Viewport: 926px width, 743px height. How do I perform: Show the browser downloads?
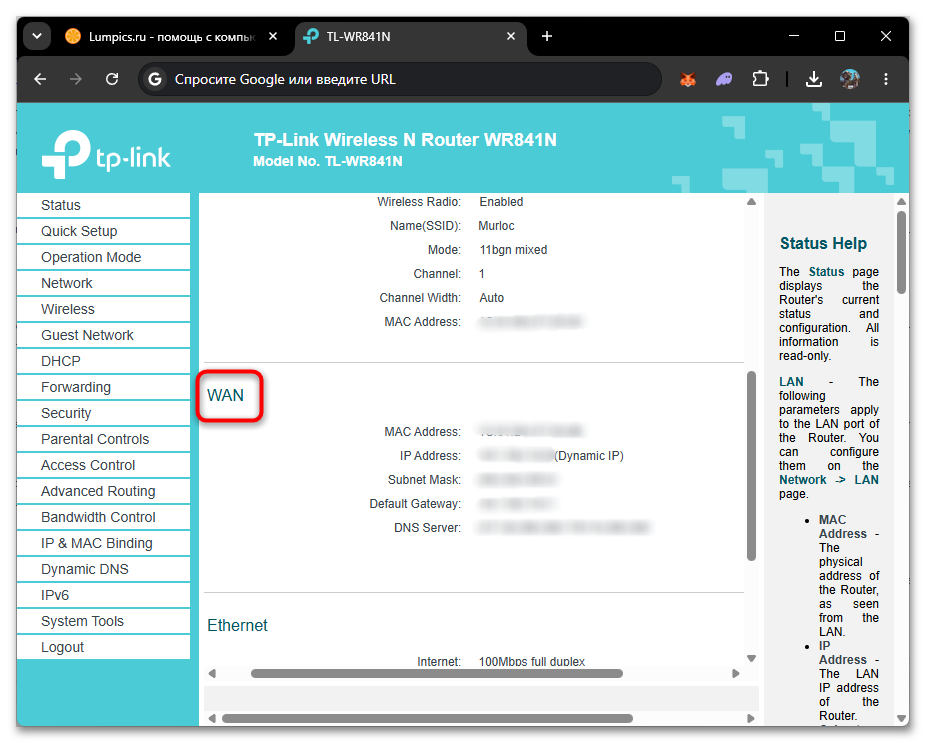[x=814, y=79]
